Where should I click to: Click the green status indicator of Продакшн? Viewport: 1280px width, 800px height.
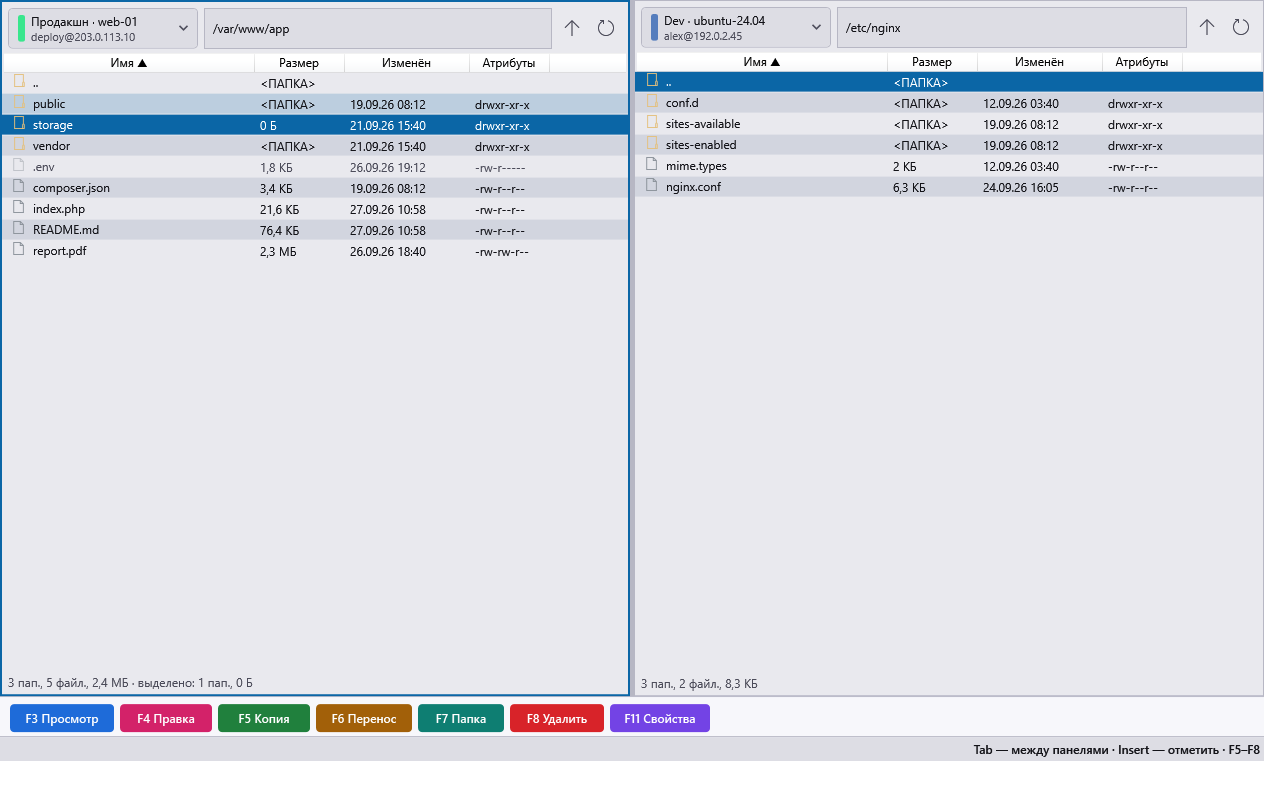tap(21, 28)
